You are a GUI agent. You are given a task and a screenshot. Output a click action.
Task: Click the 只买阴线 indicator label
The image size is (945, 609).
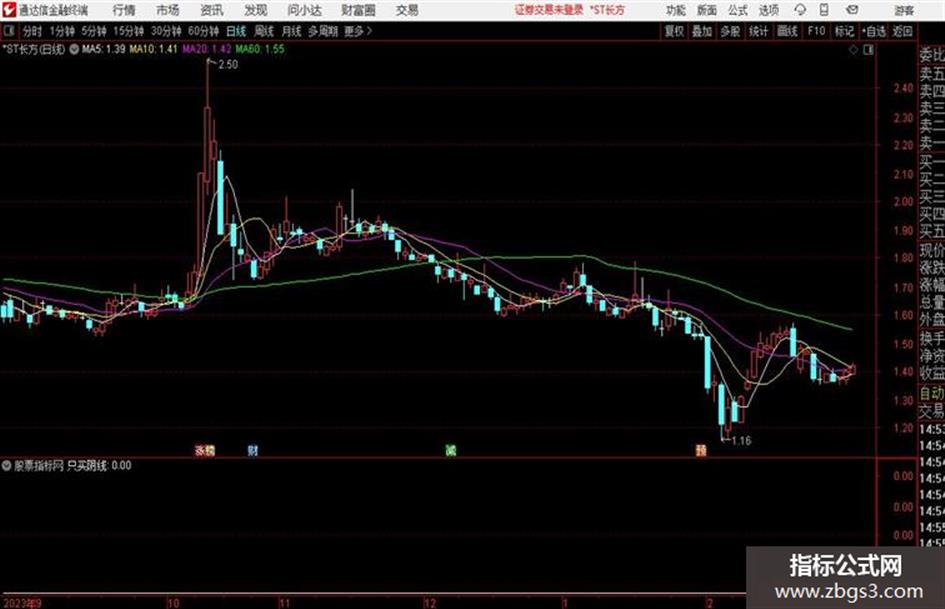(x=87, y=465)
